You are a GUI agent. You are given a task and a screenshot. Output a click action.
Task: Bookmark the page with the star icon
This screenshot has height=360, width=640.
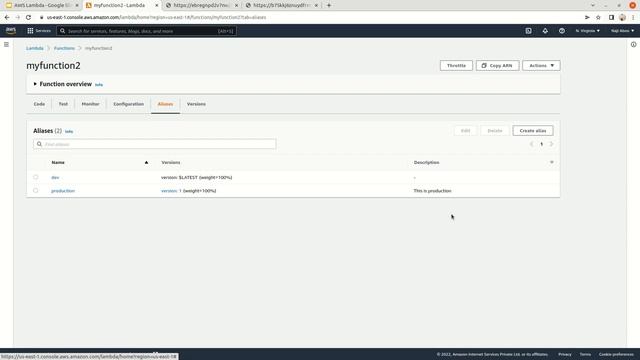(598, 18)
